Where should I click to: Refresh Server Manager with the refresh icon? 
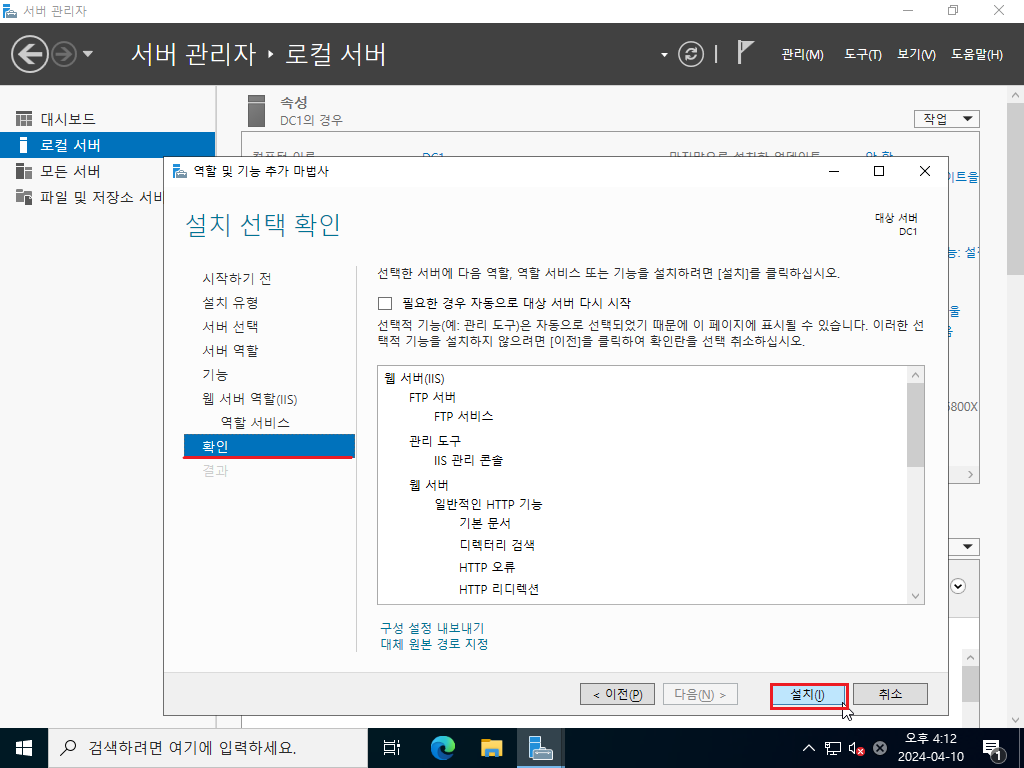tap(690, 54)
